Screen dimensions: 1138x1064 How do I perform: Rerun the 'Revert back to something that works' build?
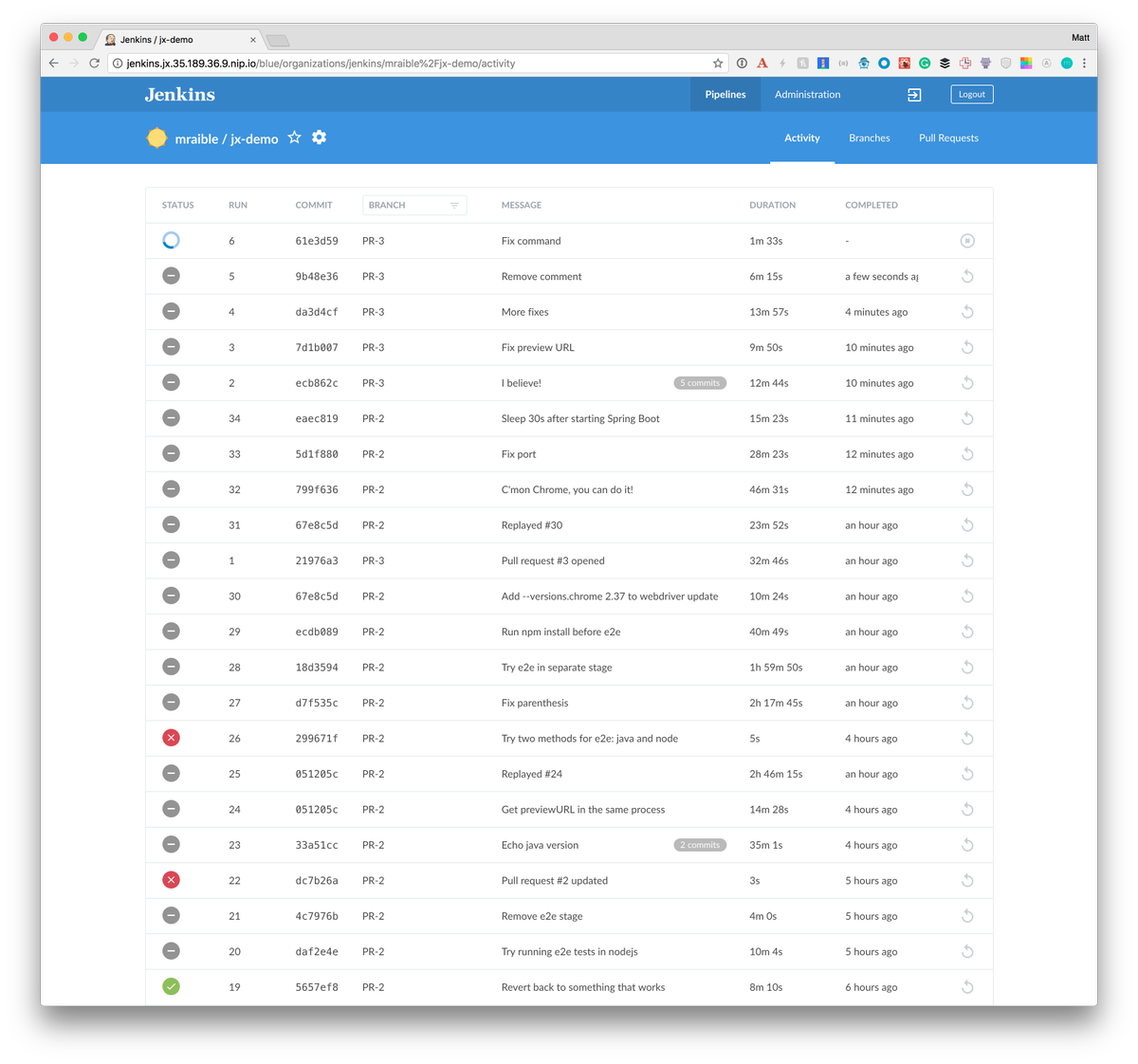967,987
